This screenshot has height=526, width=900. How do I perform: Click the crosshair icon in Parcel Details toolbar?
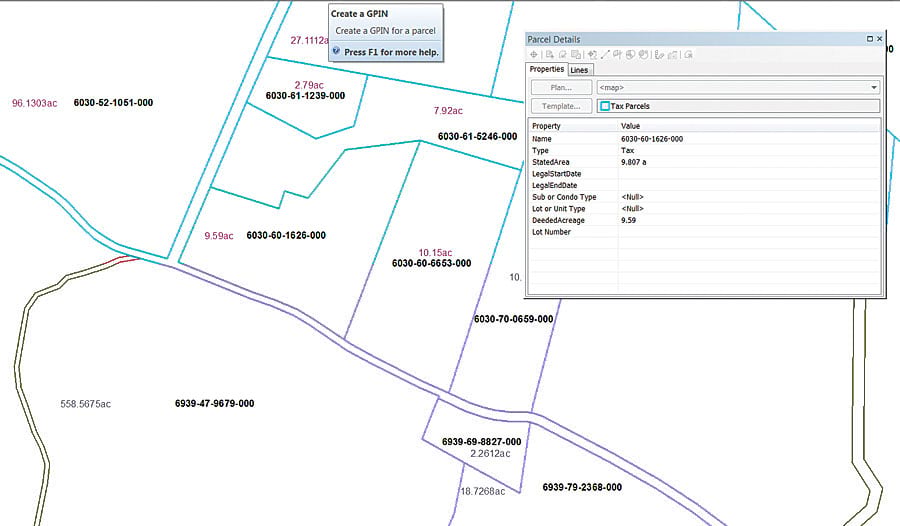point(534,55)
